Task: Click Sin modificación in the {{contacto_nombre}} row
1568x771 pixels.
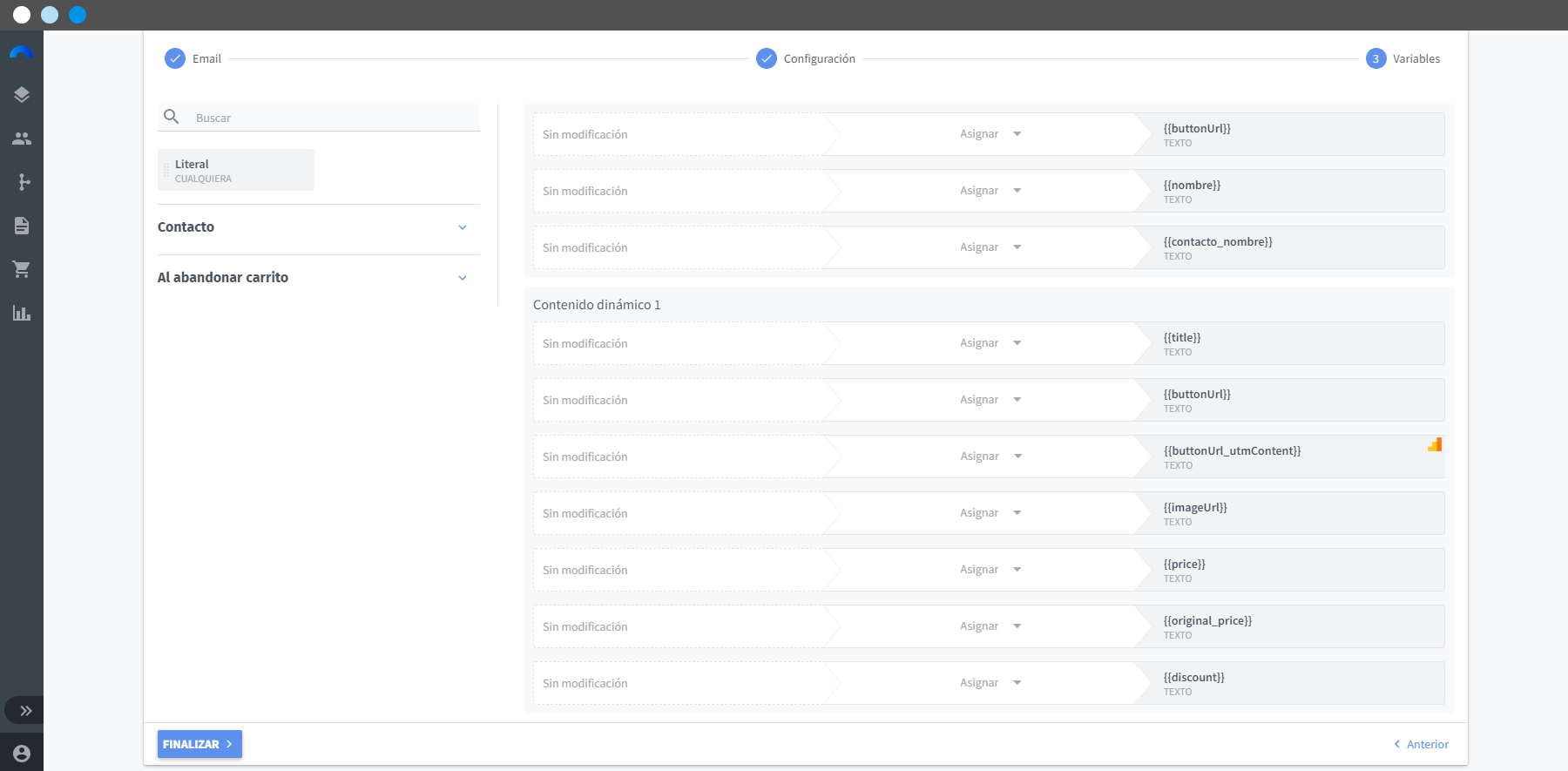Action: point(585,247)
